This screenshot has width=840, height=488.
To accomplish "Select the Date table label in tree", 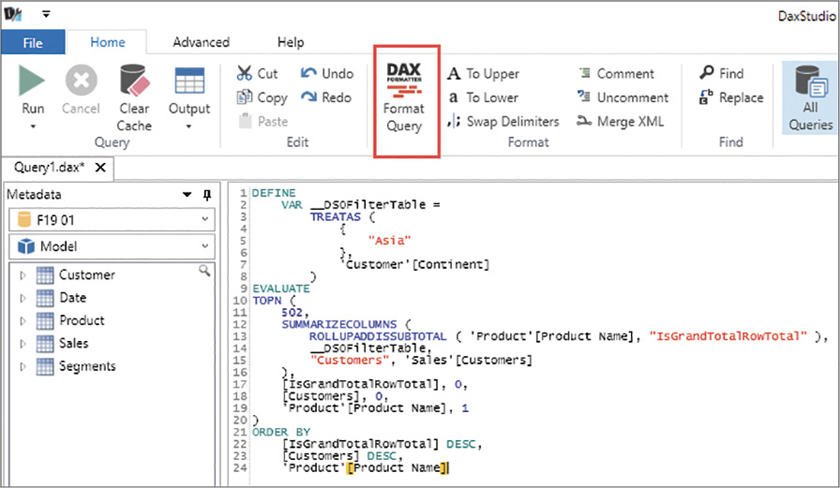I will (x=73, y=298).
